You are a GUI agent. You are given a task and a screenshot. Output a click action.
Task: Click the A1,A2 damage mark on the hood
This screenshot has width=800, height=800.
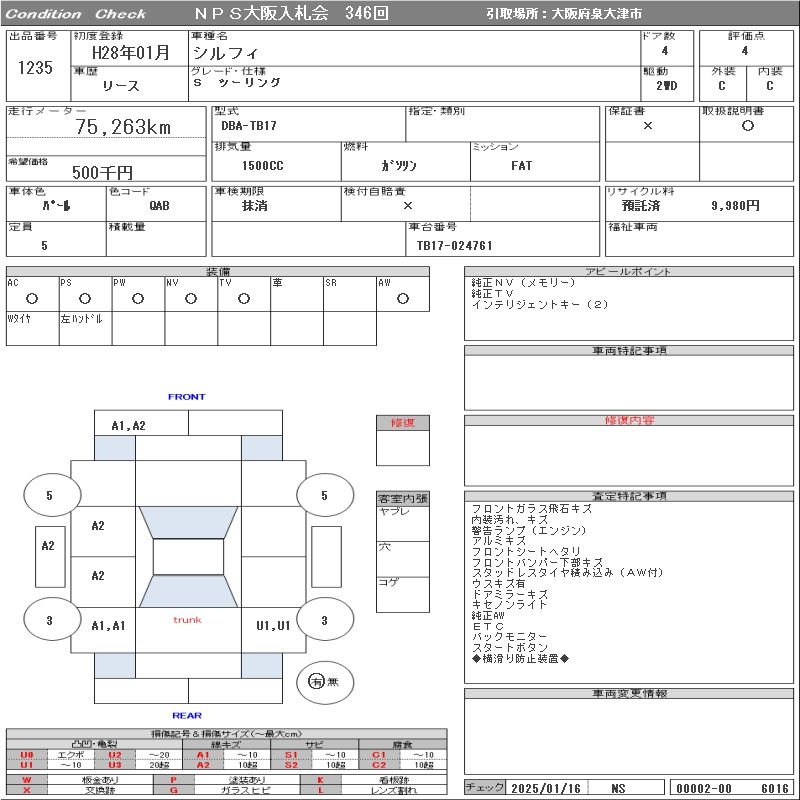[x=128, y=425]
